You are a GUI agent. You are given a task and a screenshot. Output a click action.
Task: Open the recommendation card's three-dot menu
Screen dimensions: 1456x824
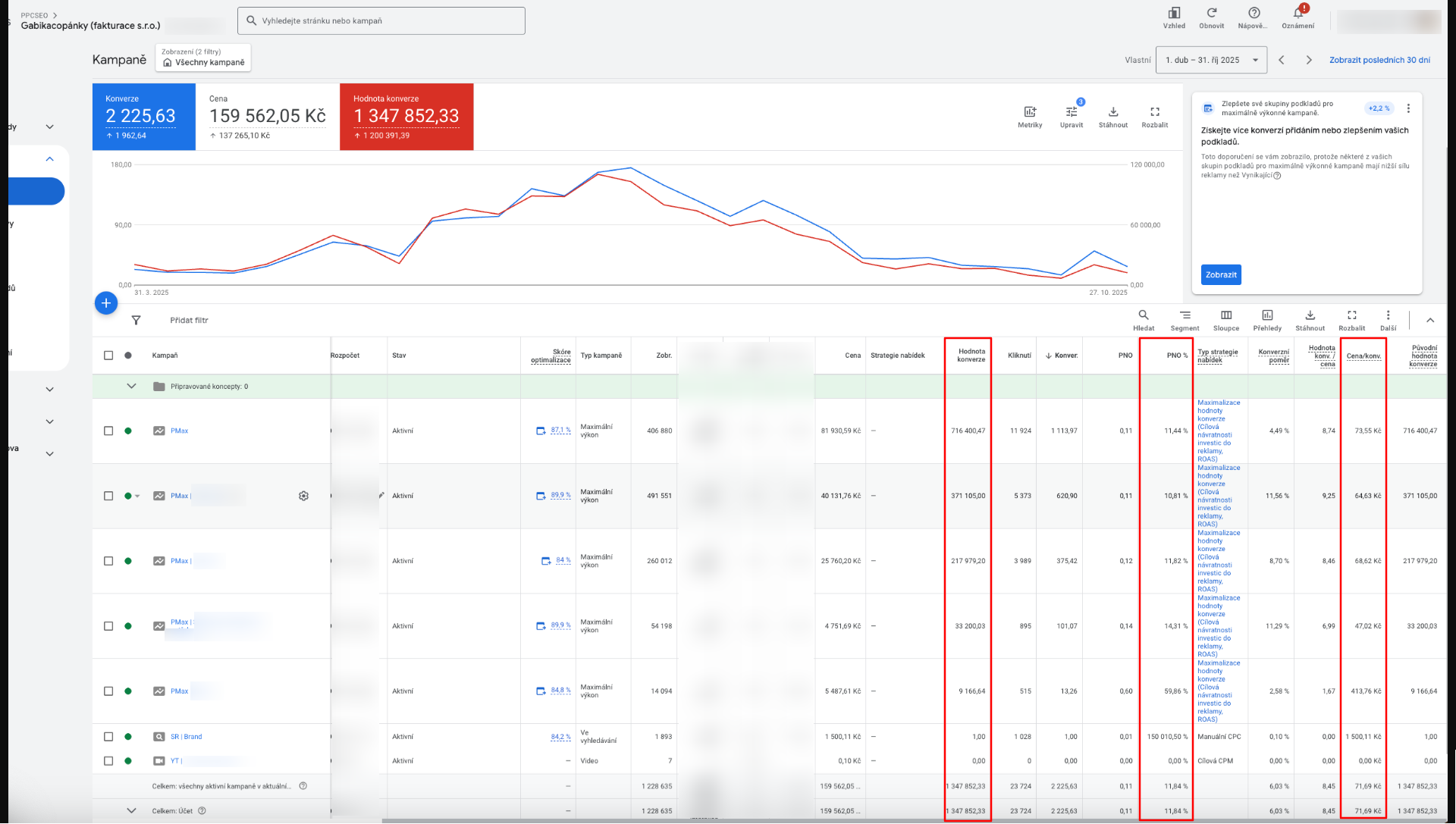point(1410,108)
